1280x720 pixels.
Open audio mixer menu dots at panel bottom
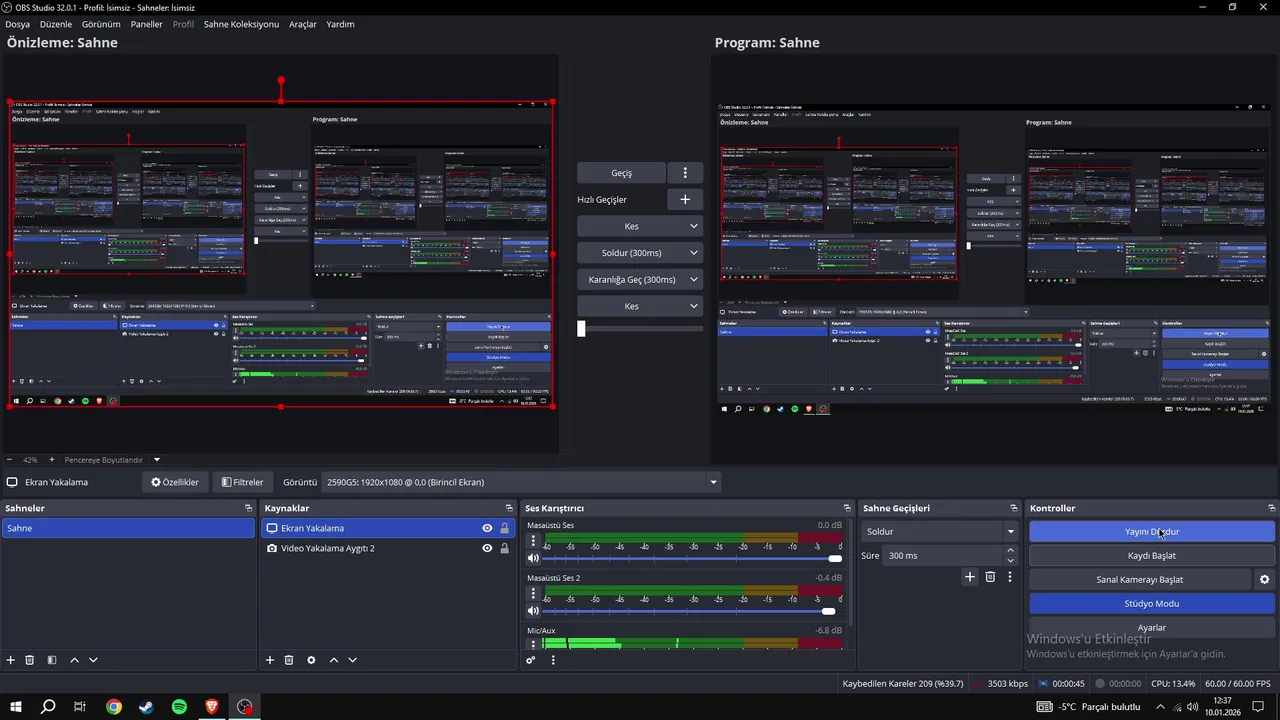553,660
